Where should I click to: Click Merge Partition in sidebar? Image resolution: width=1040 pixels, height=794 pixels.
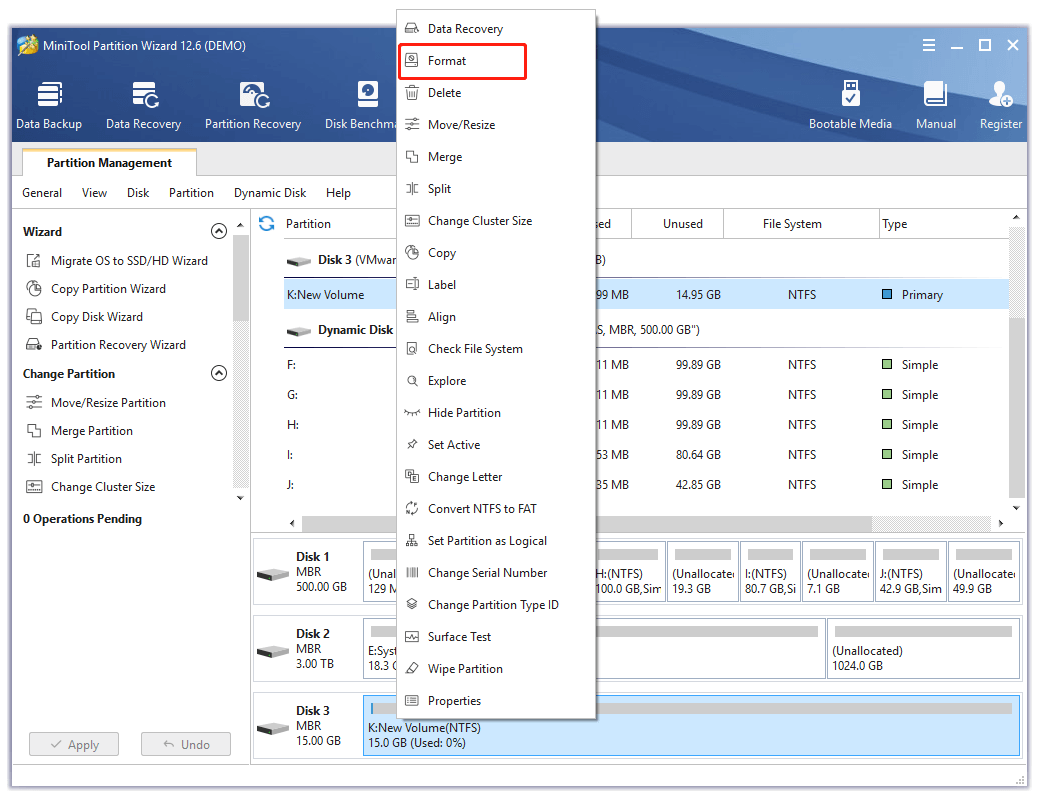click(x=80, y=430)
